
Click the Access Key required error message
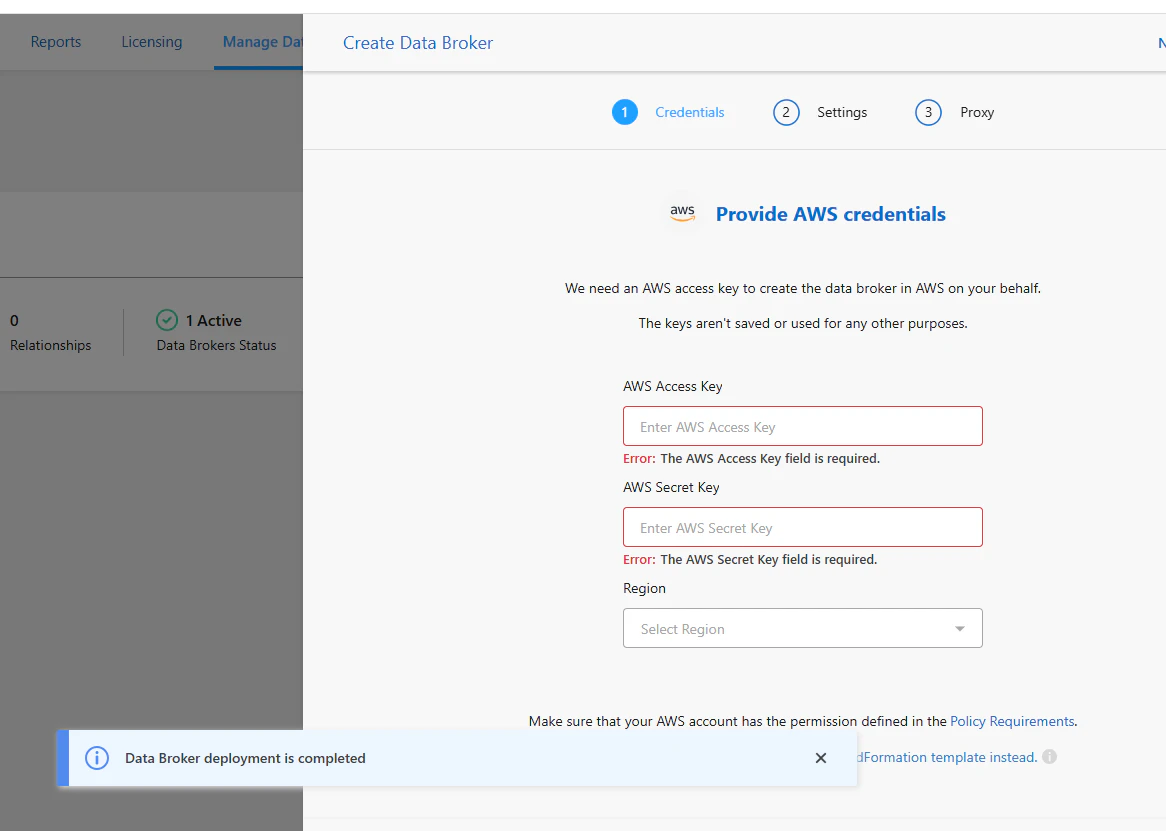(751, 459)
